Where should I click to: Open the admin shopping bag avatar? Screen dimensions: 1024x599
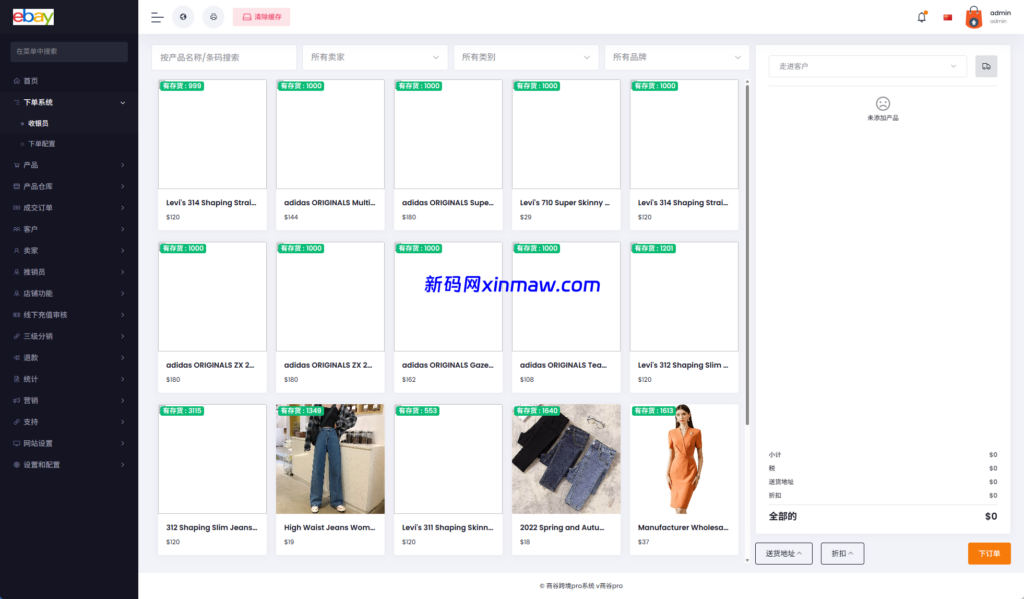pyautogui.click(x=974, y=17)
